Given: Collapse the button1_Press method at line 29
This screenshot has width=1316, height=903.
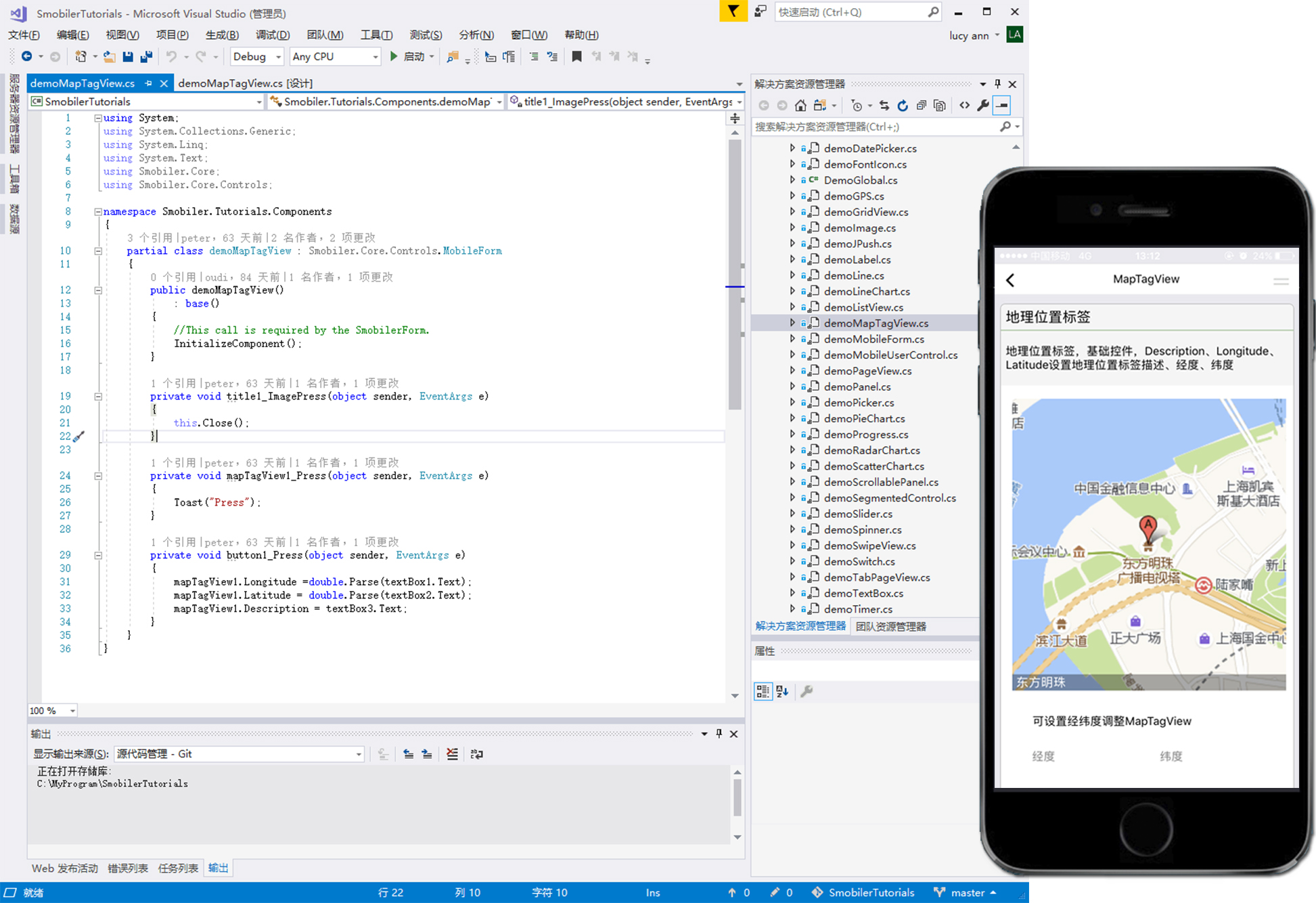Looking at the screenshot, I should (98, 555).
